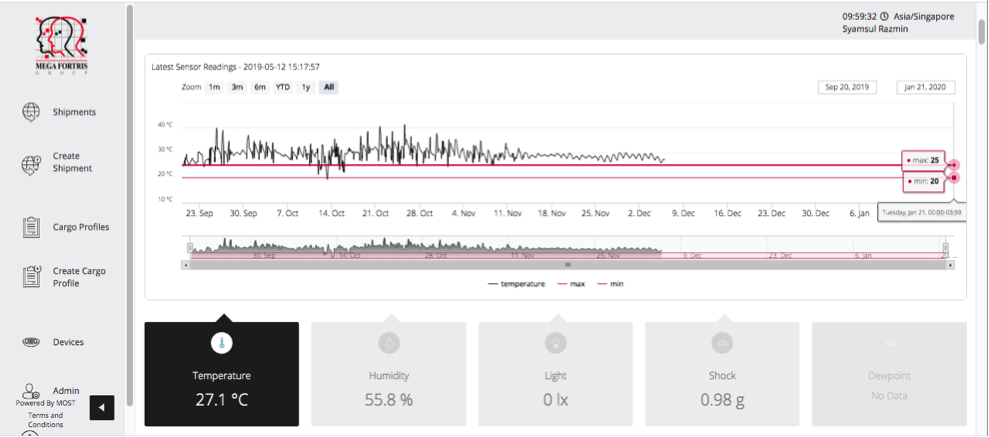Open Shipments globe icon in sidebar
This screenshot has height=437, width=989.
click(31, 112)
